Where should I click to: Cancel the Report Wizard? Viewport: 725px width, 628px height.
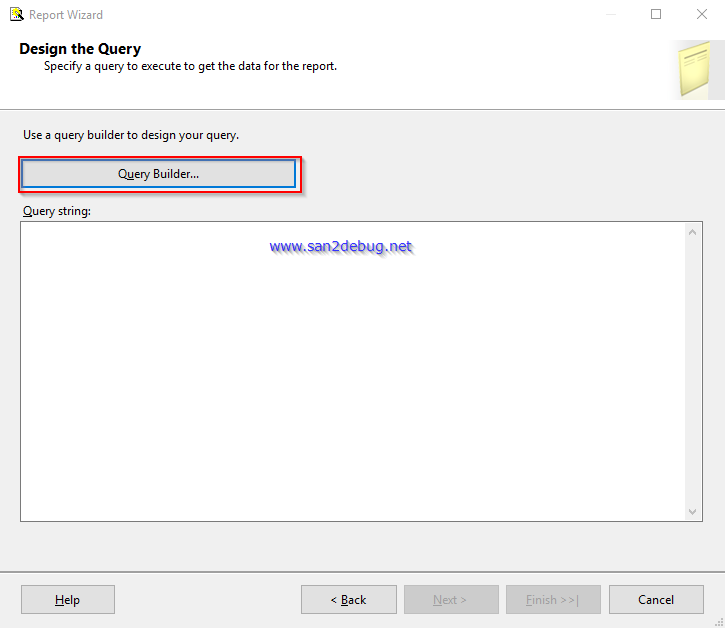click(x=656, y=600)
